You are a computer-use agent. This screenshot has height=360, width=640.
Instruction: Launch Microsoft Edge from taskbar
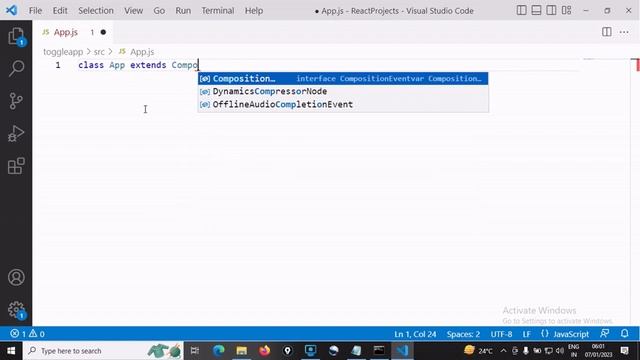[x=219, y=351]
